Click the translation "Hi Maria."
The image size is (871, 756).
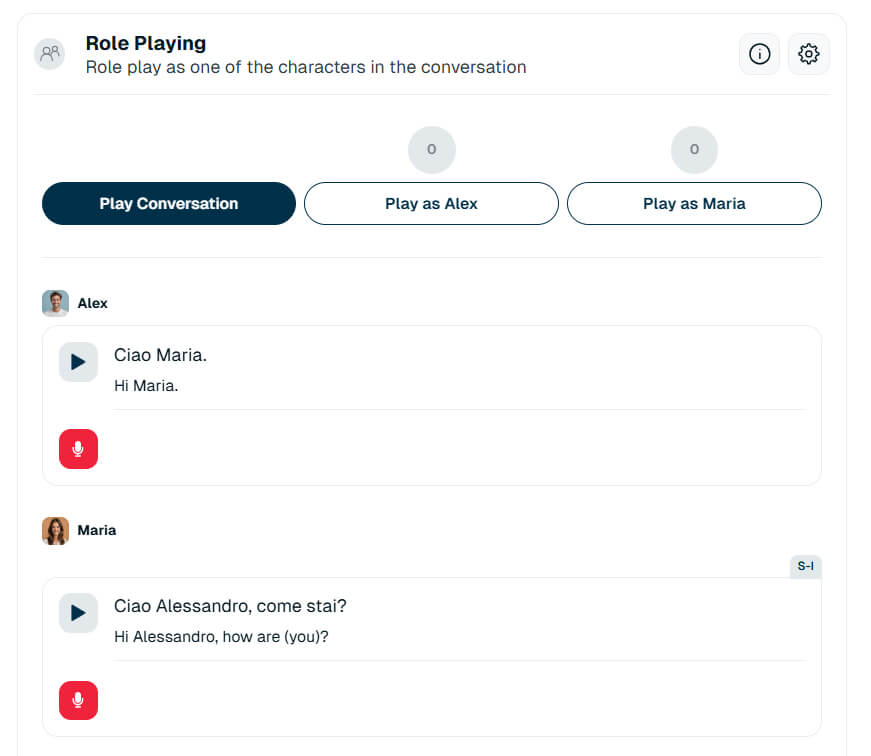coord(146,385)
